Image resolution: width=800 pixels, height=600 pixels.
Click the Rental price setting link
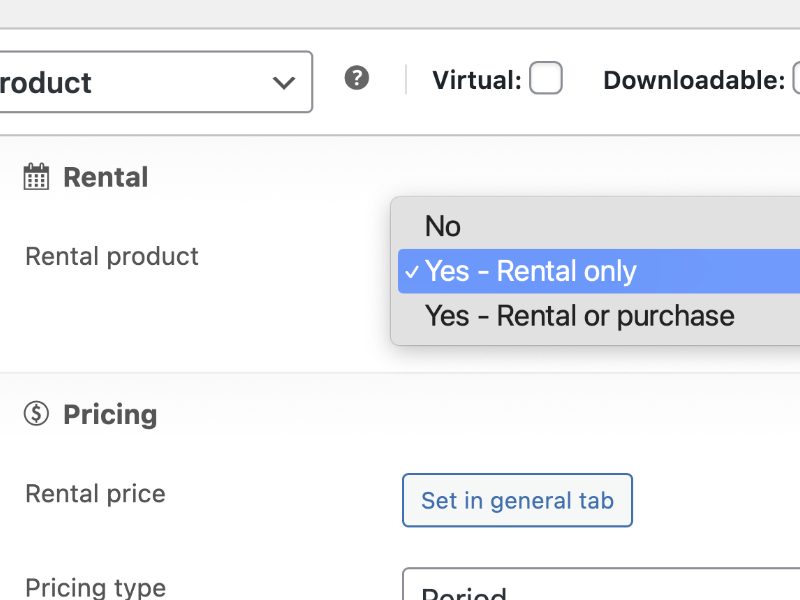(x=517, y=500)
